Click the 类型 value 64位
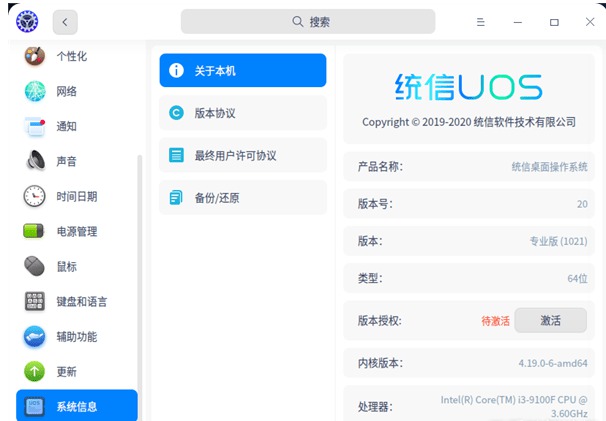The height and width of the screenshot is (421, 606). [577, 278]
